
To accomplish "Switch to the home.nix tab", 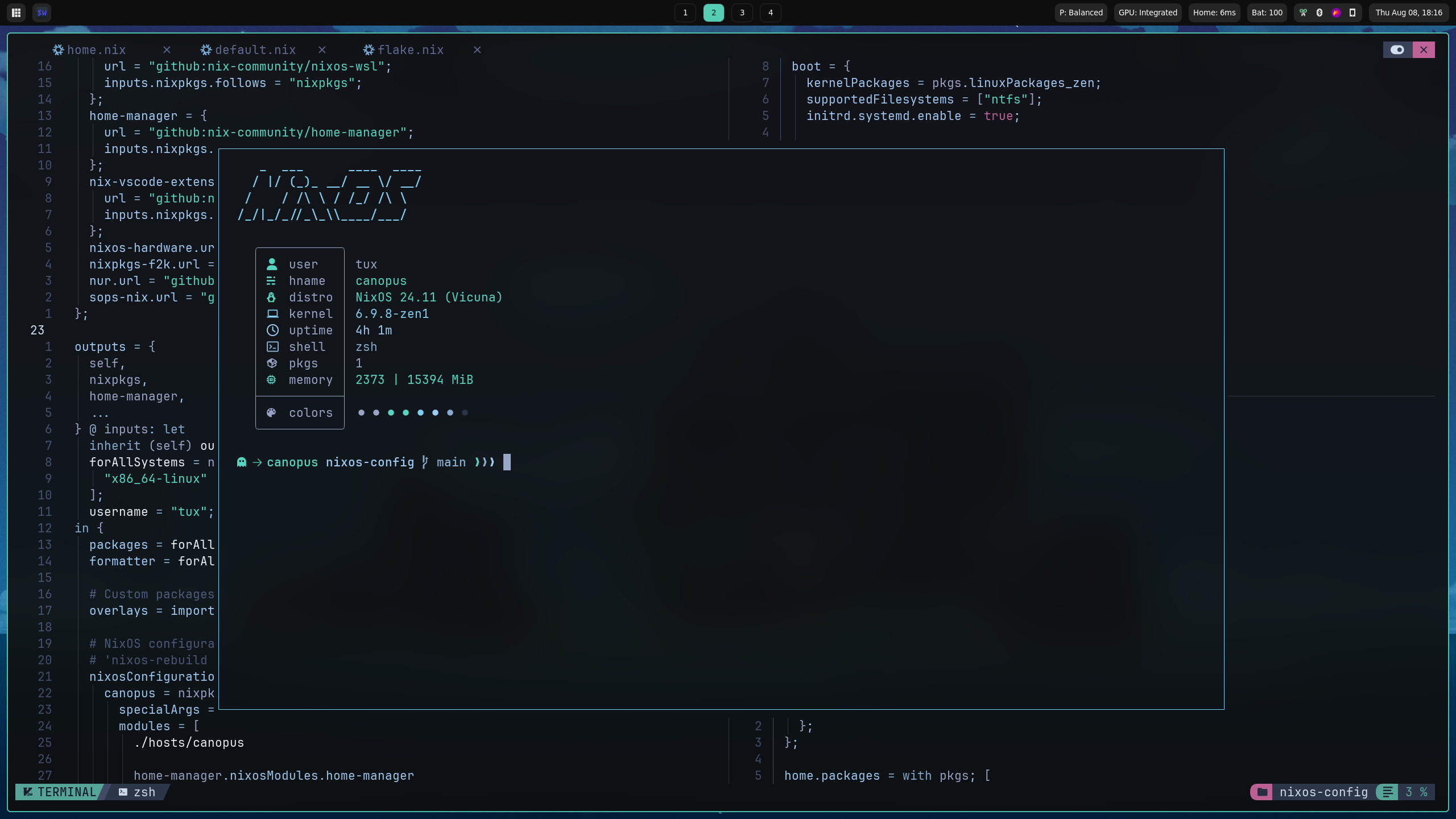I will coord(96,50).
